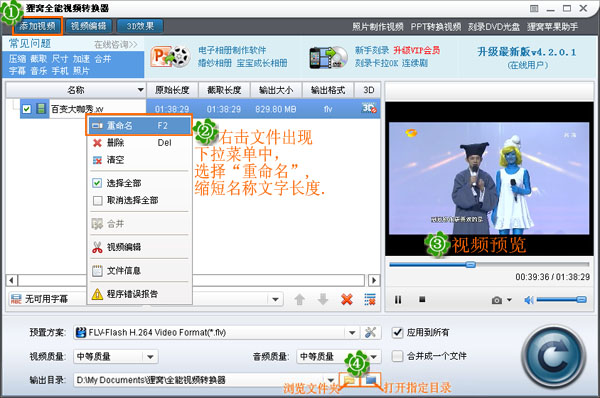Browse for output folder icon
Image resolution: width=600 pixels, height=398 pixels.
coord(349,380)
